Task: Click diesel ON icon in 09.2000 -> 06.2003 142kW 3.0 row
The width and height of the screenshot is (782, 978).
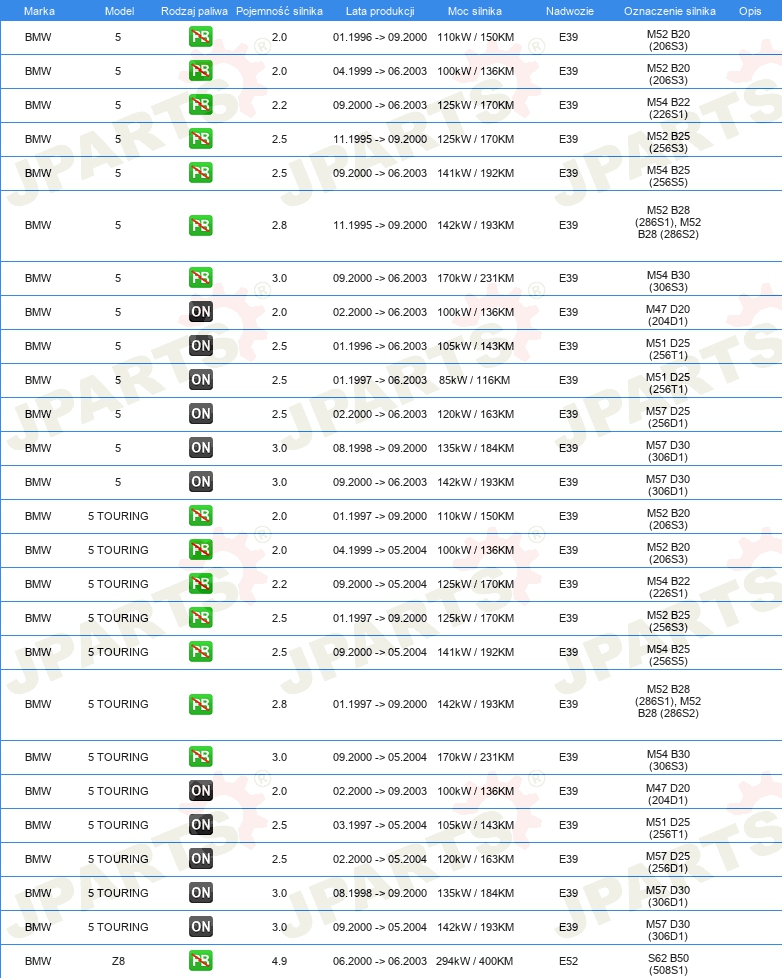Action: click(201, 482)
